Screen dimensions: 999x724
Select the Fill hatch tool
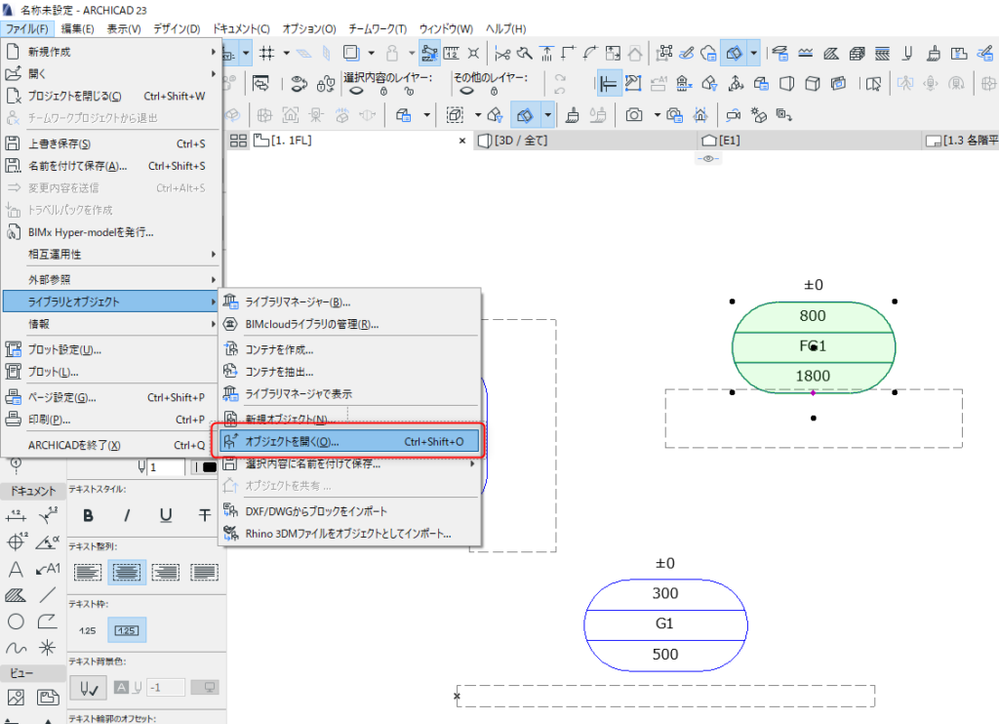(x=16, y=595)
